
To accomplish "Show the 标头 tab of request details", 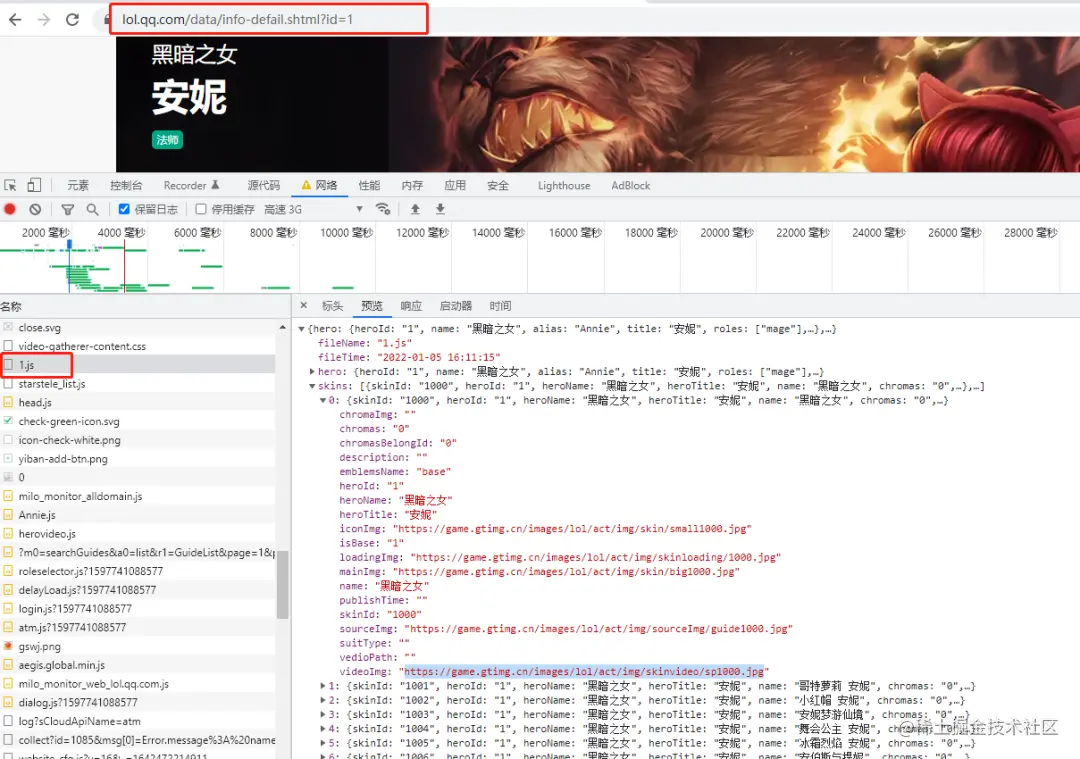I will (333, 306).
